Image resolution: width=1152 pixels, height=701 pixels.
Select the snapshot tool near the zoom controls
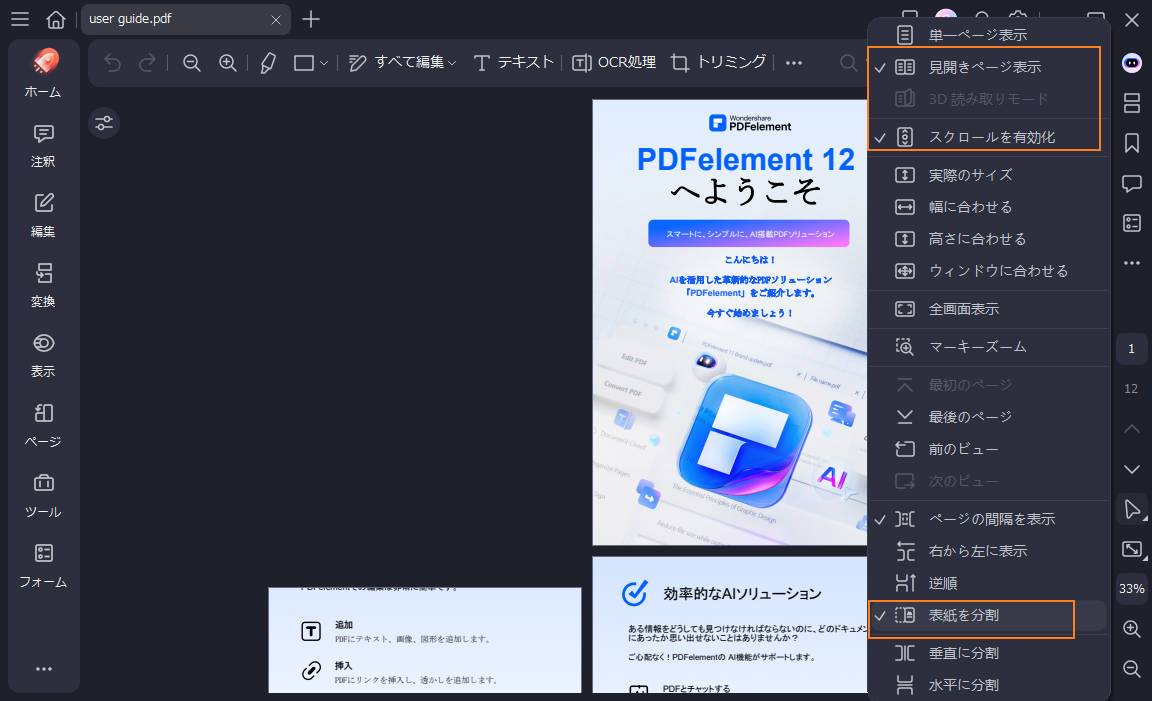[1131, 548]
